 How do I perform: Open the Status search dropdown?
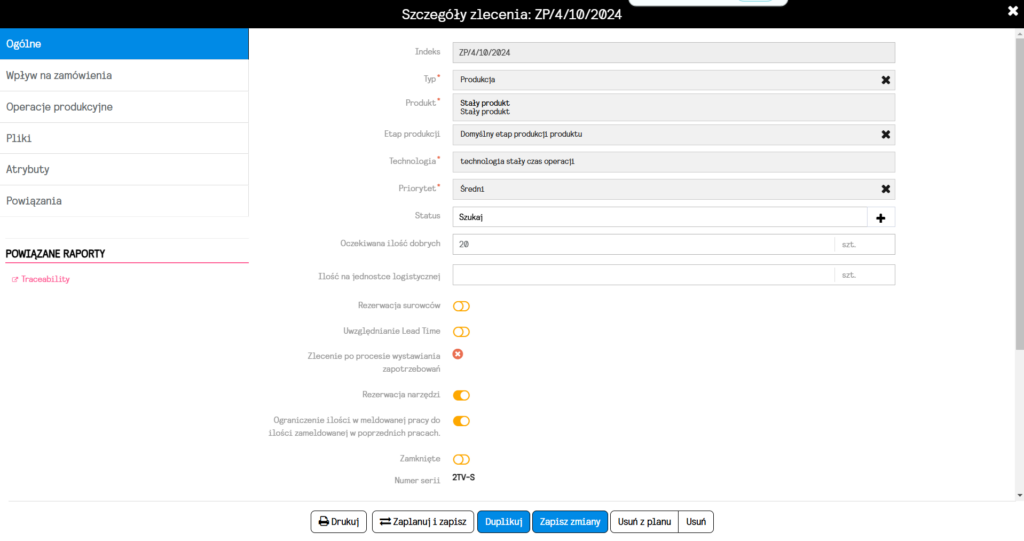(659, 217)
